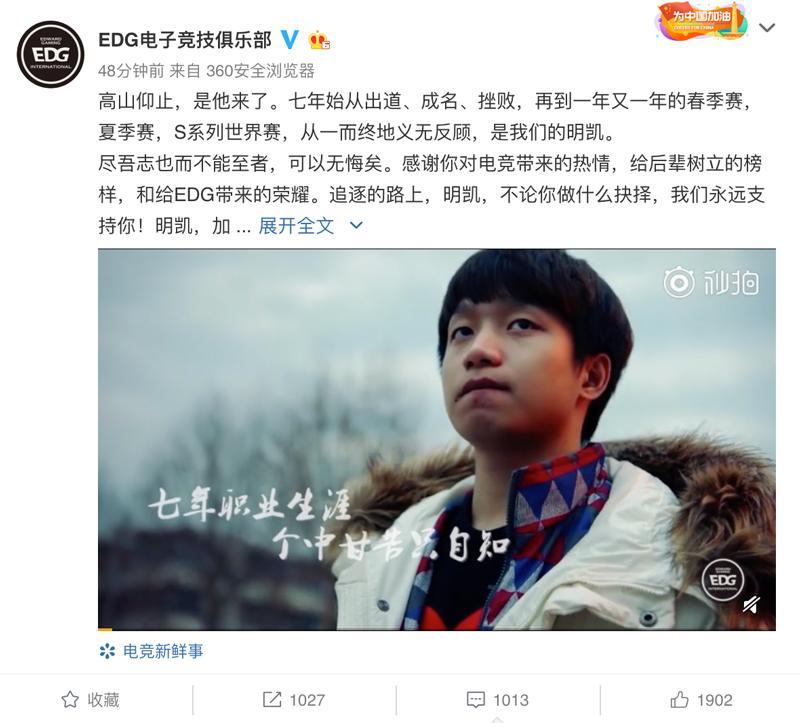Image resolution: width=800 pixels, height=723 pixels.
Task: Click the EDG watermark in the video
Action: coord(722,580)
